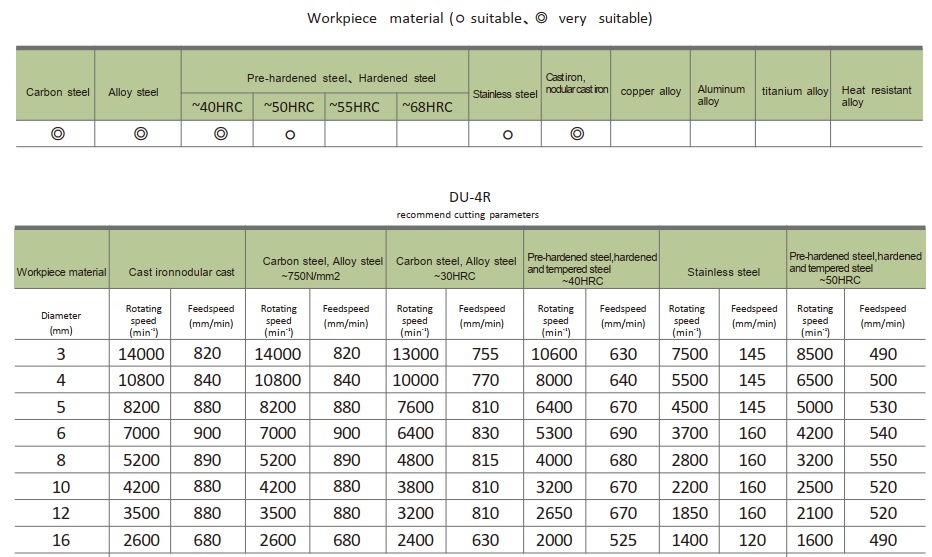Select 'Cast iron, nodular cast iron' header
Image resolution: width=932 pixels, height=557 pixels.
pyautogui.click(x=577, y=83)
